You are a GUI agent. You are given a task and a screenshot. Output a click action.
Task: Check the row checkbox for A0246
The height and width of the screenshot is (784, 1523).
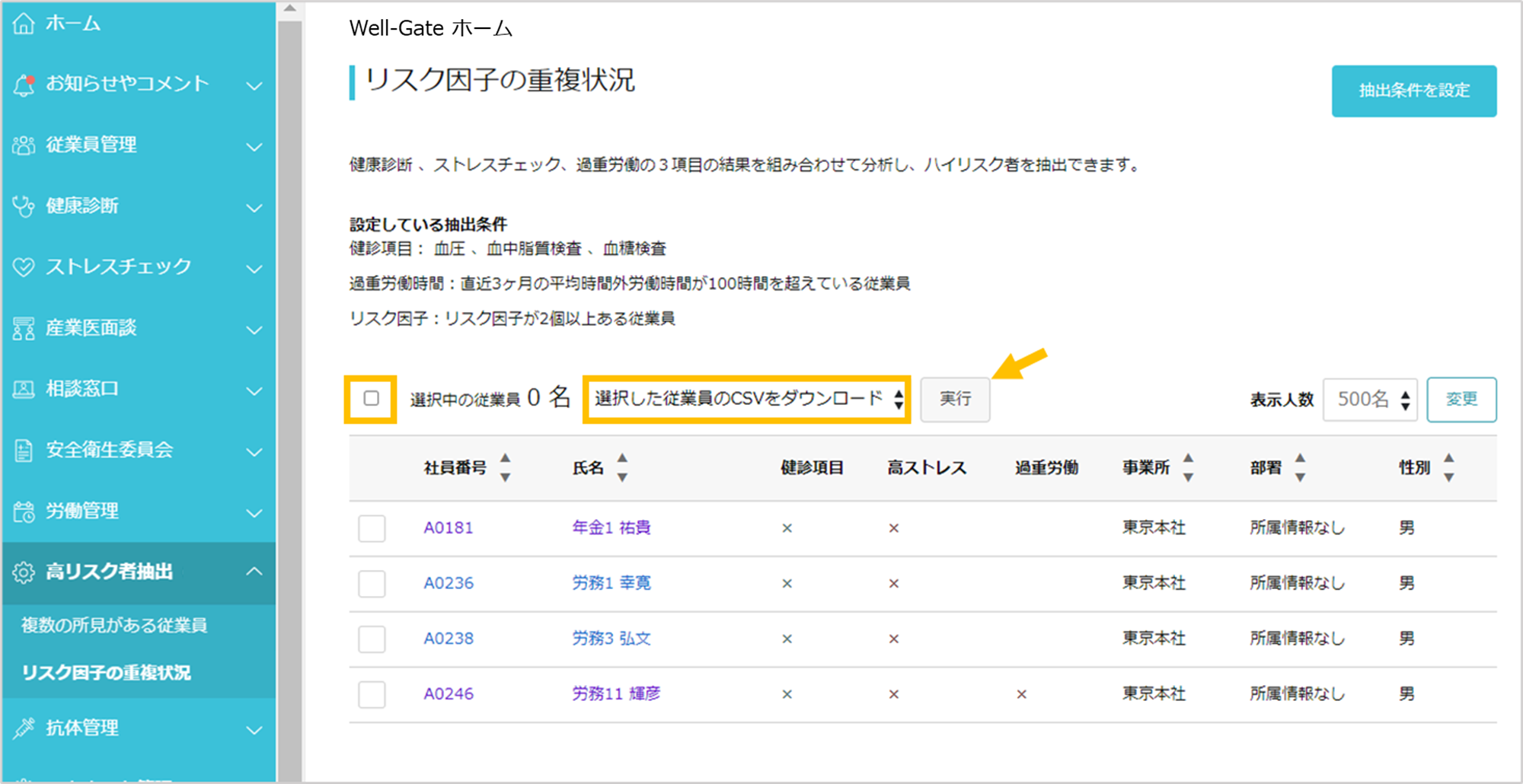(372, 694)
